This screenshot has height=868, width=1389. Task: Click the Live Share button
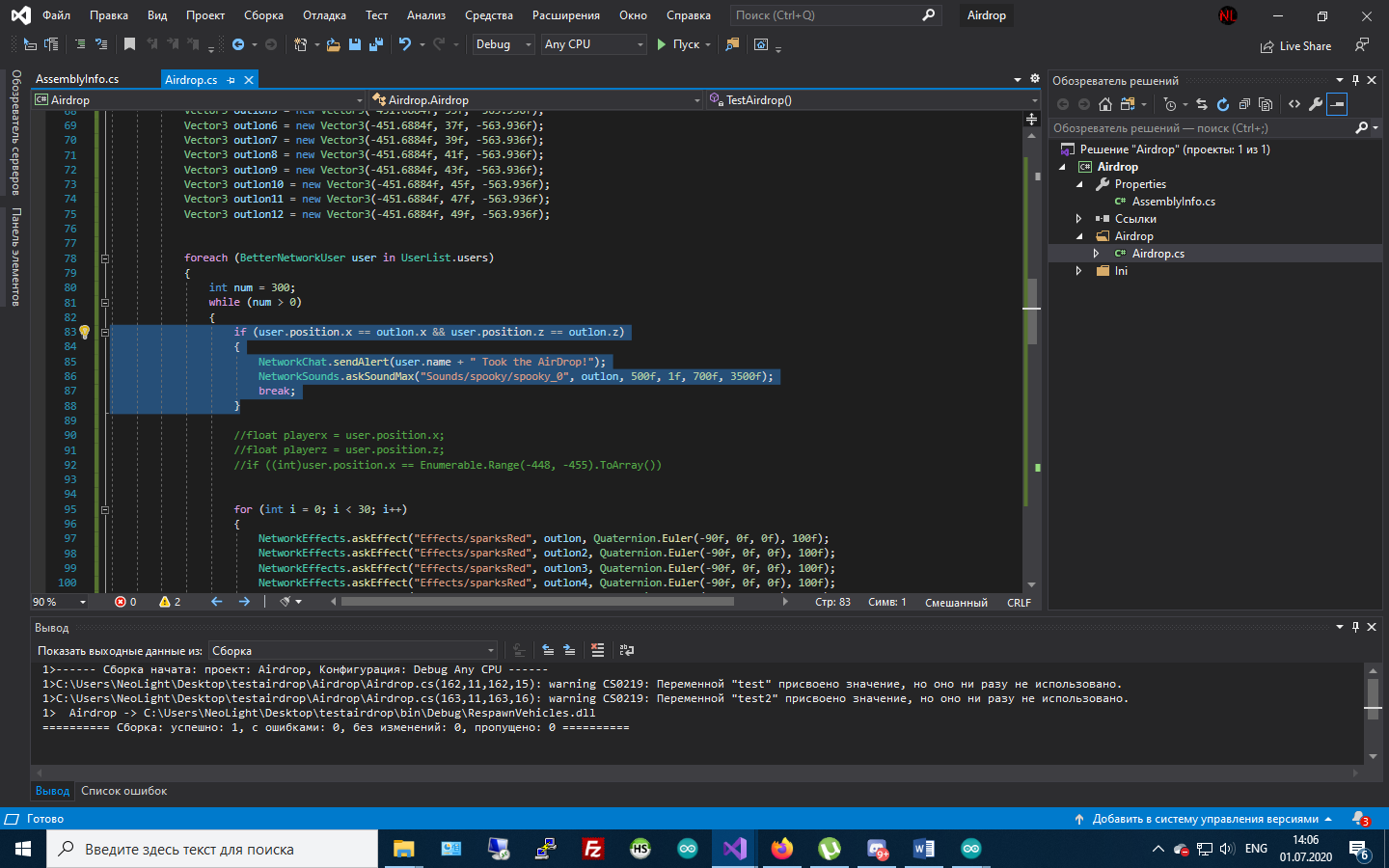1295,46
